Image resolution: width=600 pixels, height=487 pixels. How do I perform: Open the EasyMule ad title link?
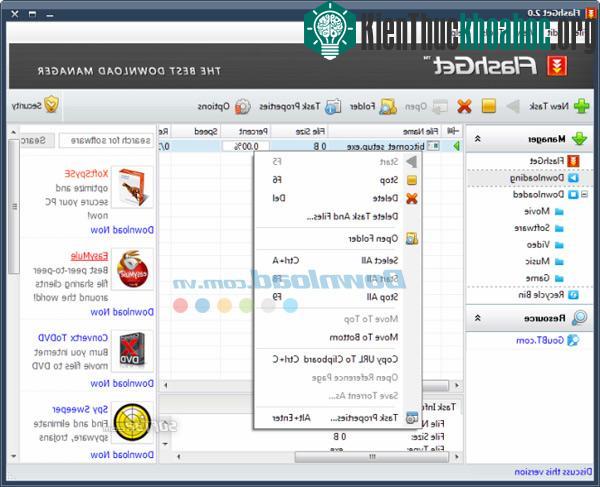pyautogui.click(x=89, y=256)
